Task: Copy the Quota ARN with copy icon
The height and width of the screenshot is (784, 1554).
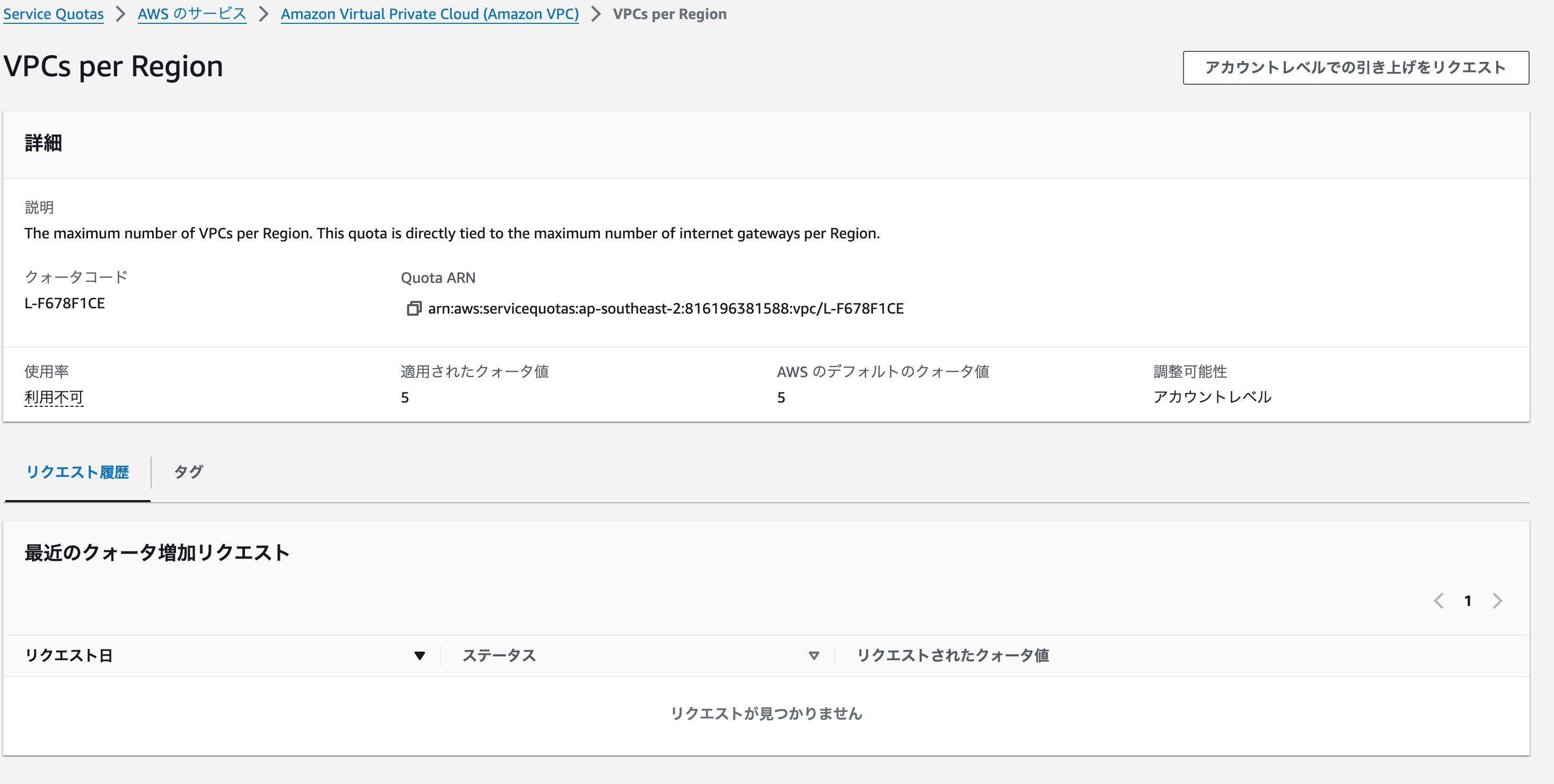Action: (x=413, y=309)
